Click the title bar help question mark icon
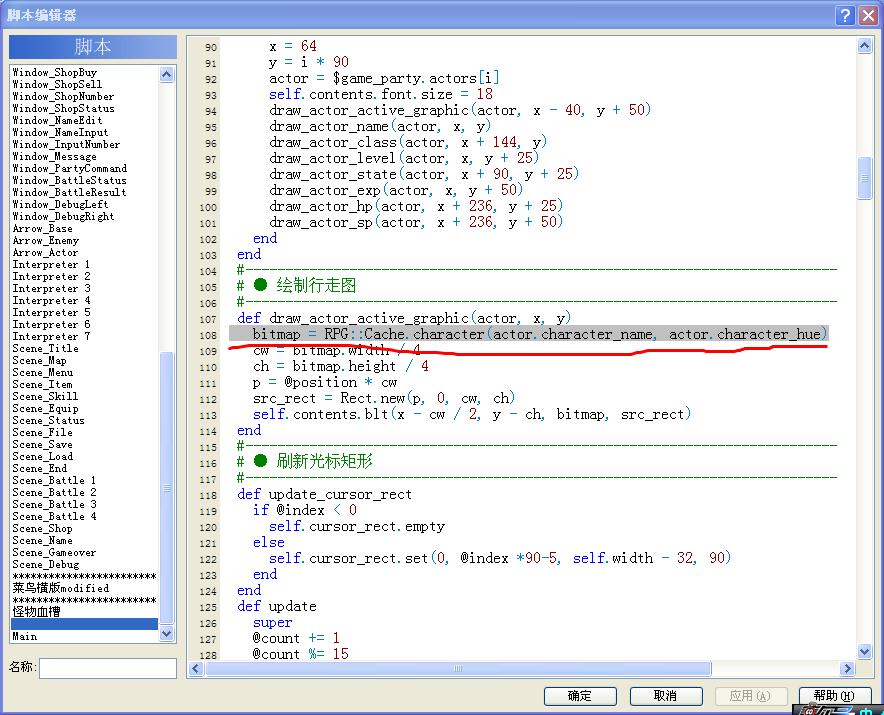Screen dimensions: 884x715 click(x=845, y=15)
